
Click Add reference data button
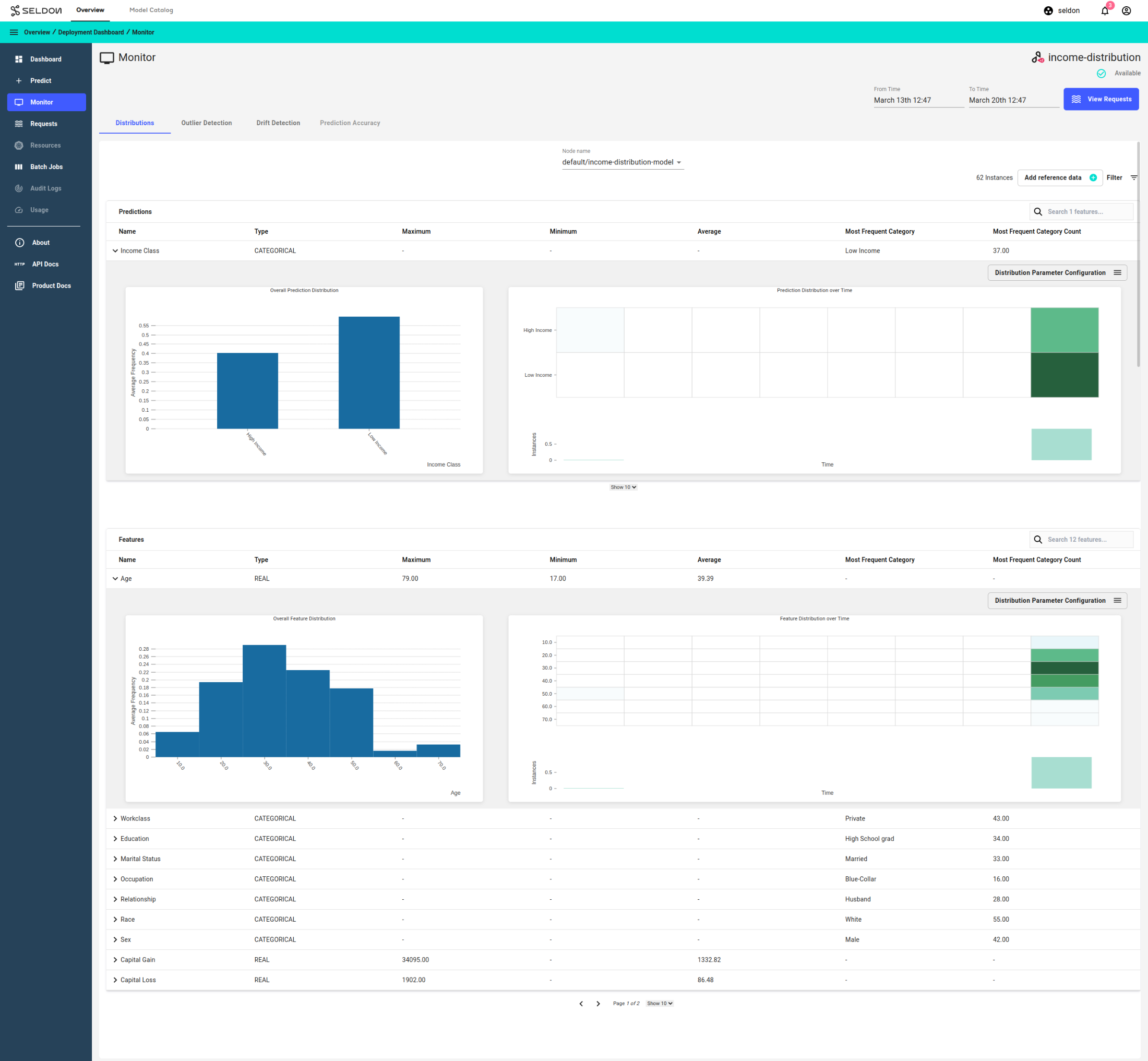coord(1060,178)
